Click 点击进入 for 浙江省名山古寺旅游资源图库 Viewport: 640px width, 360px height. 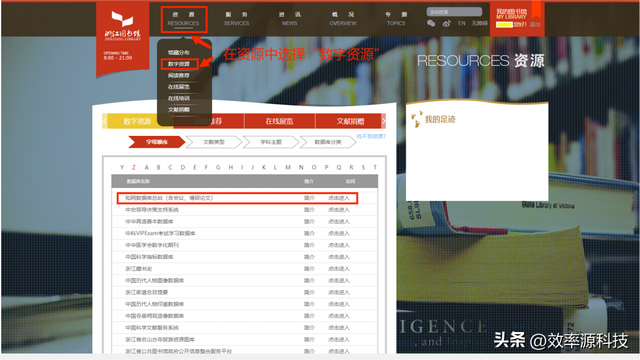point(339,340)
